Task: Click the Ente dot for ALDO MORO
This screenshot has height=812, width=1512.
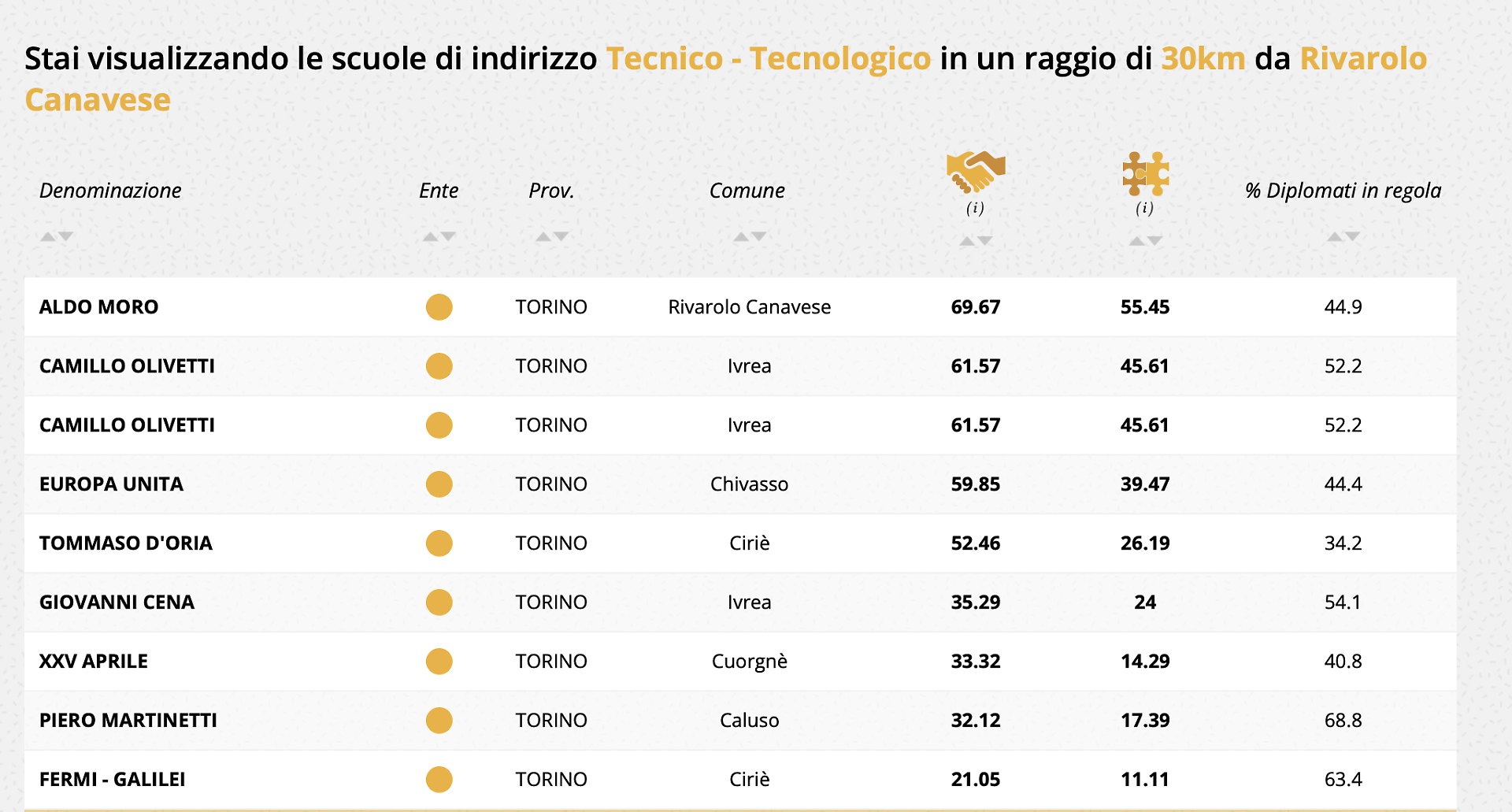Action: 439,307
